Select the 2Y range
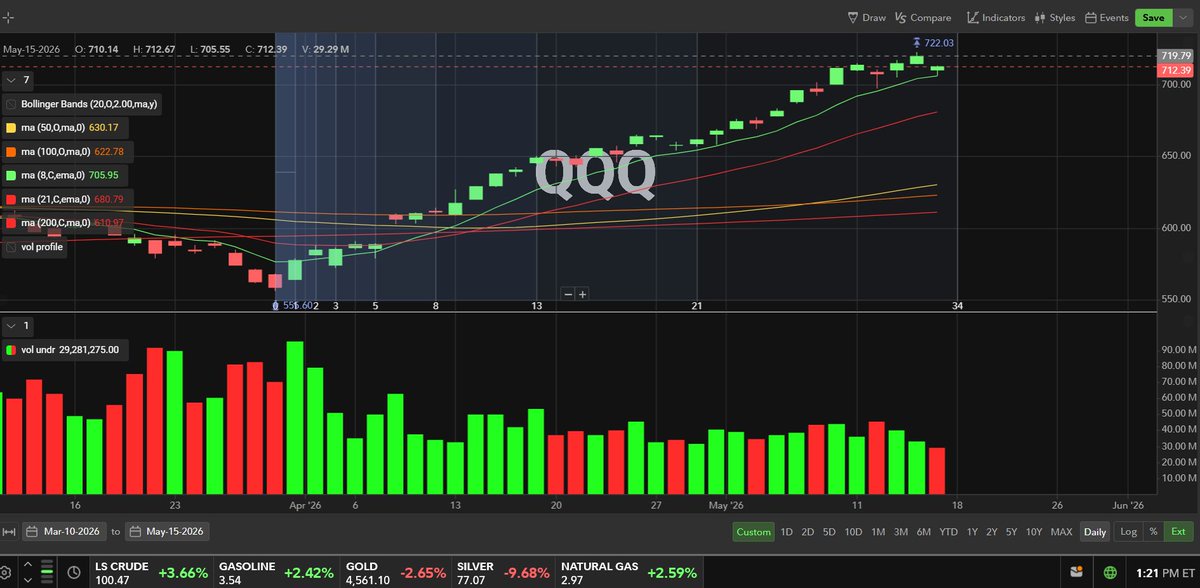This screenshot has width=1200, height=588. point(992,532)
